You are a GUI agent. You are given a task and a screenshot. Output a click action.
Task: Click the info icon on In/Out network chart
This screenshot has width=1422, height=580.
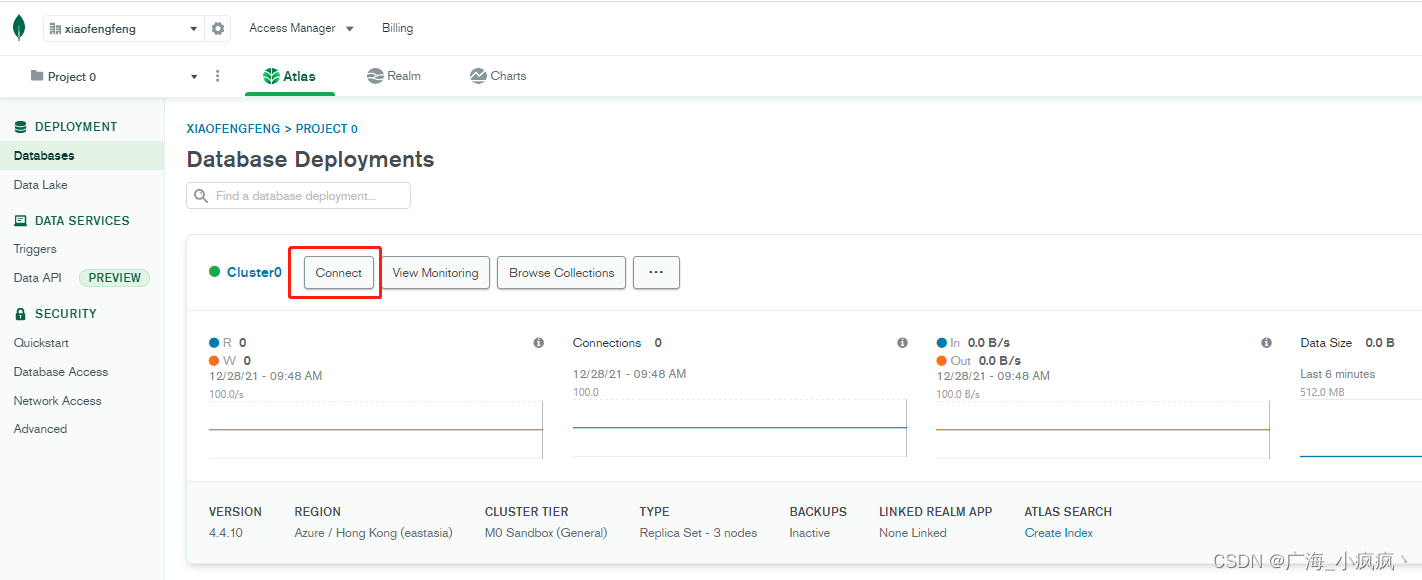1267,343
